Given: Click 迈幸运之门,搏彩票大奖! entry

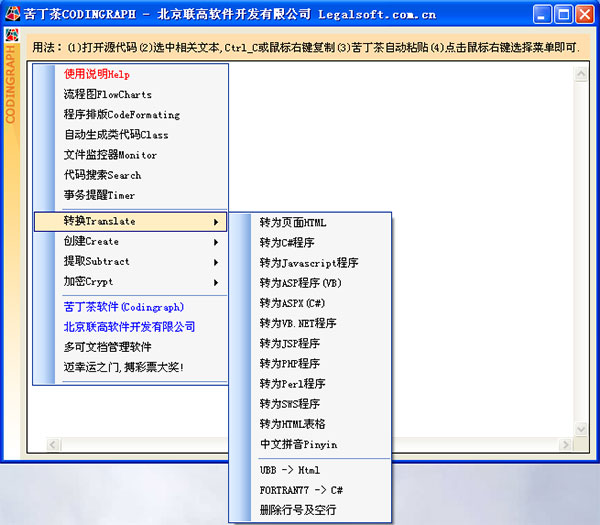Looking at the screenshot, I should 130,367.
